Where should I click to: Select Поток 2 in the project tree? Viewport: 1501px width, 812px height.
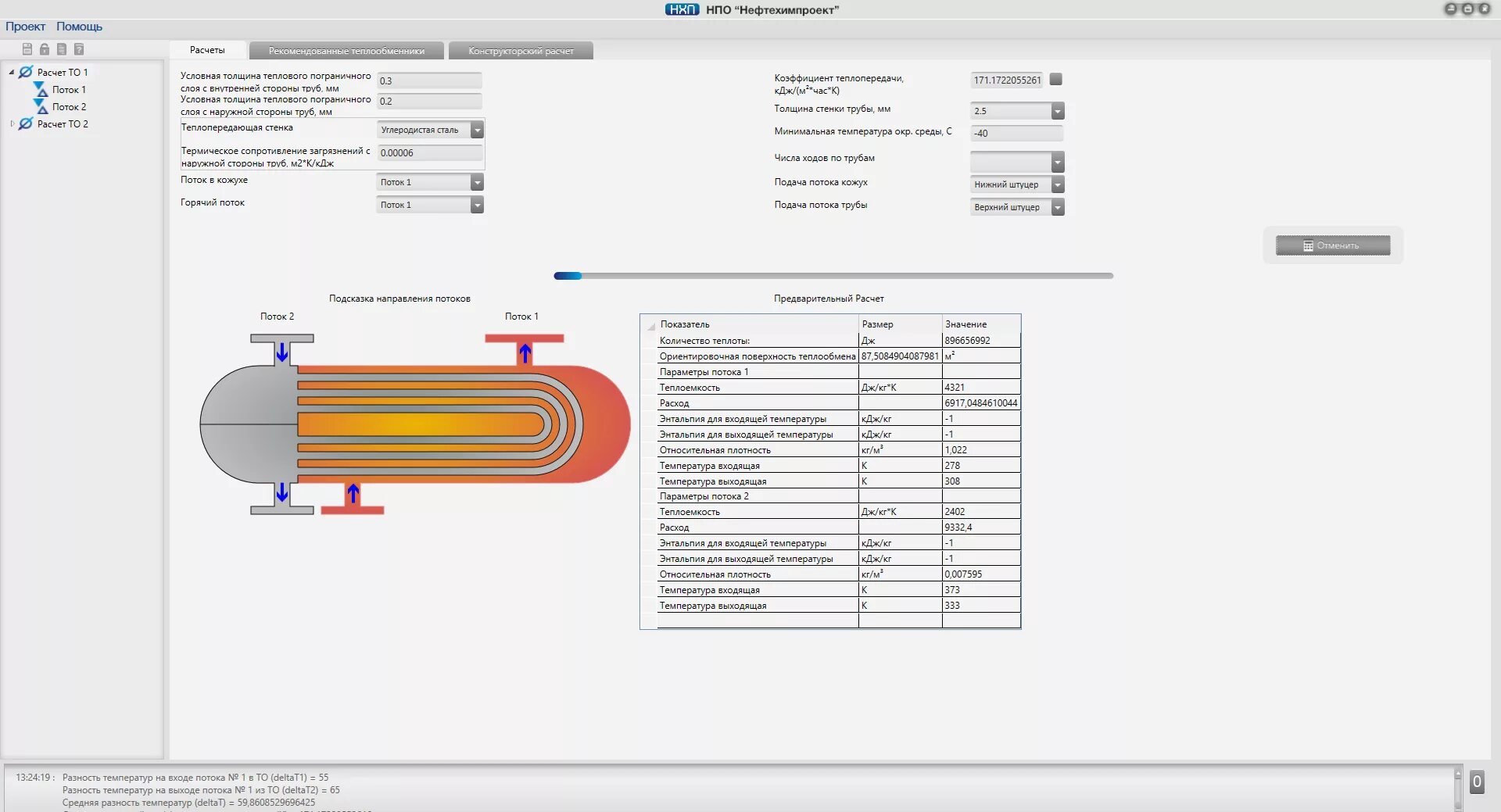coord(69,107)
